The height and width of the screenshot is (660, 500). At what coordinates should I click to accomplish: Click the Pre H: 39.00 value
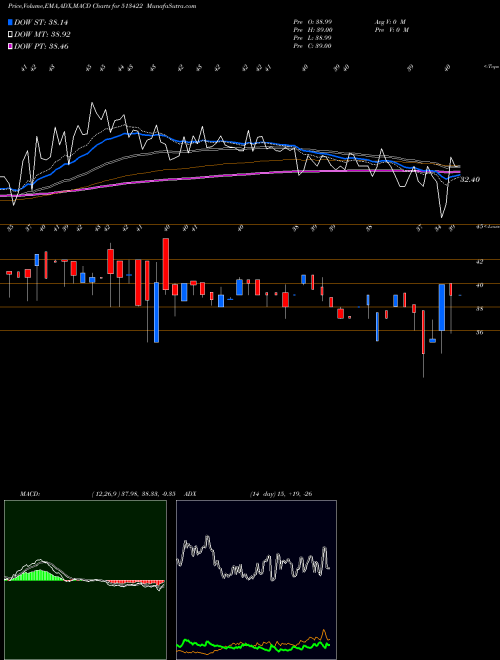coord(313,29)
